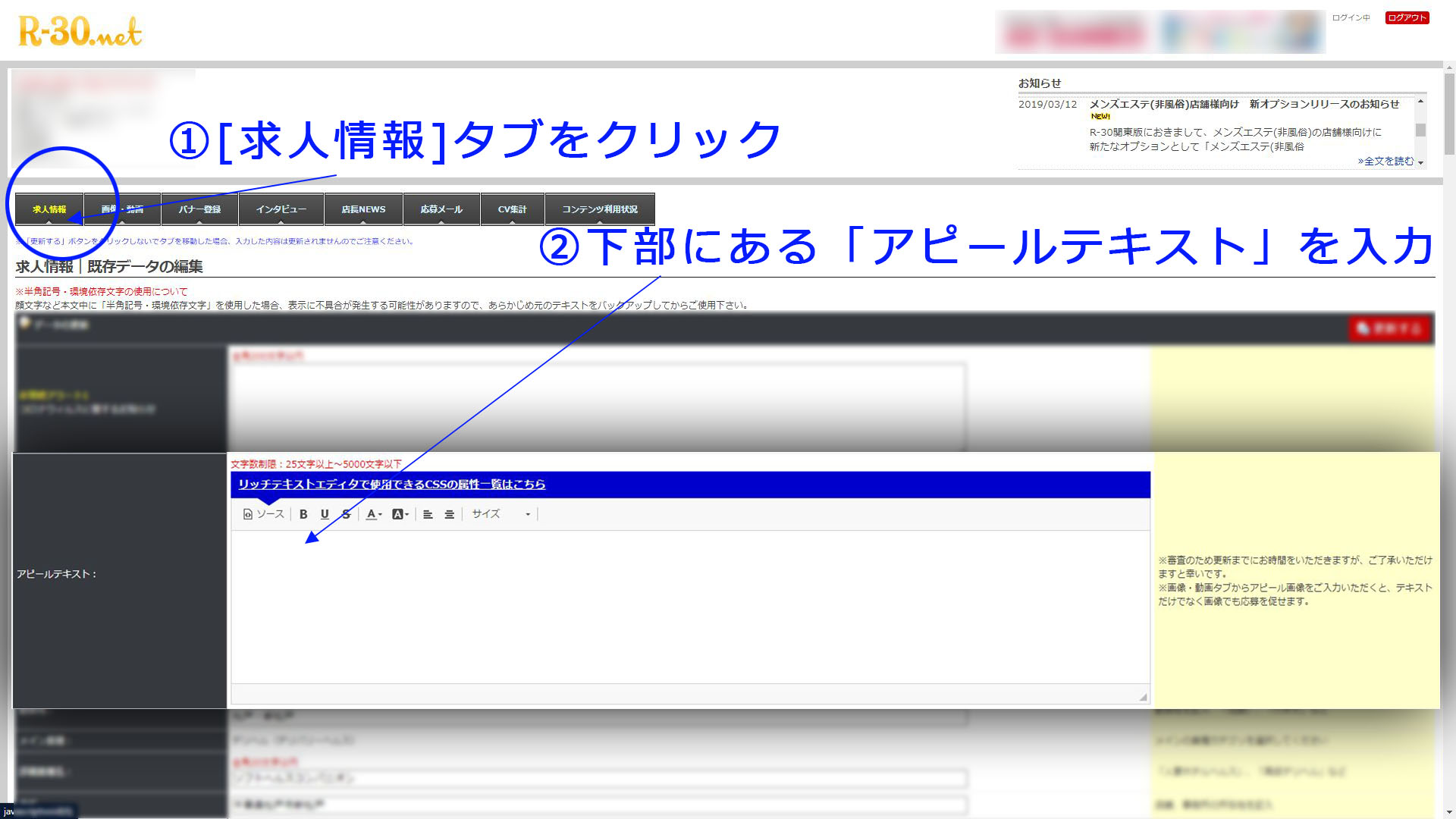Image resolution: width=1456 pixels, height=819 pixels.
Task: Open text color dropdown
Action: click(x=374, y=514)
